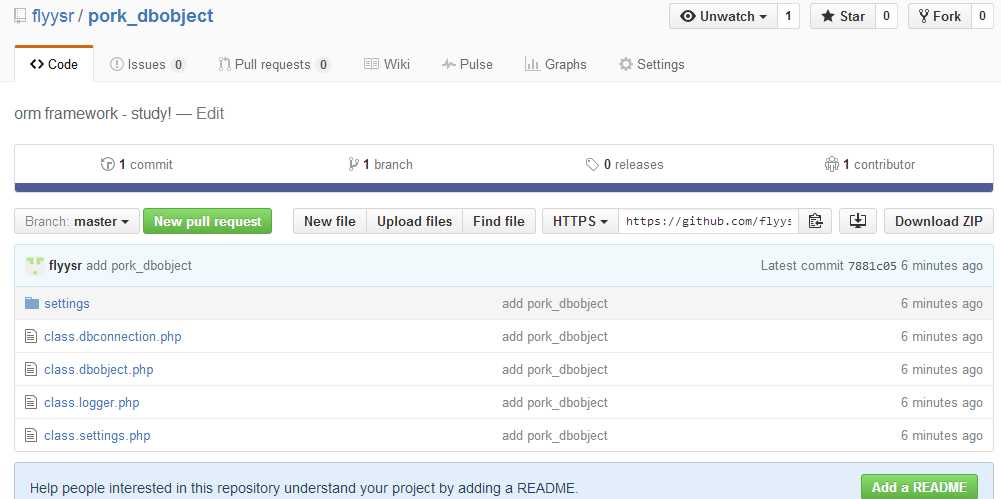Open the pork_dbobject repository title link
The width and height of the screenshot is (1001, 499).
click(151, 16)
